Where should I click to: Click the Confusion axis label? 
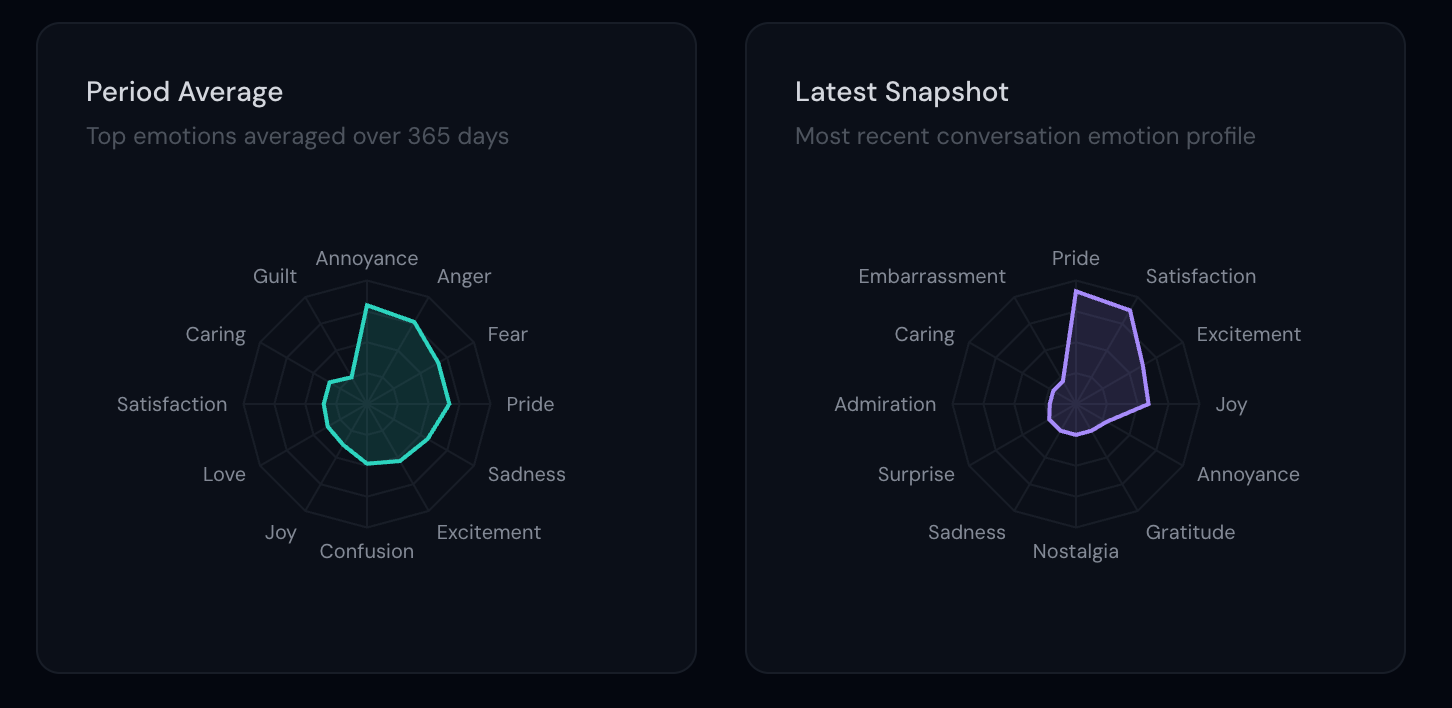367,551
